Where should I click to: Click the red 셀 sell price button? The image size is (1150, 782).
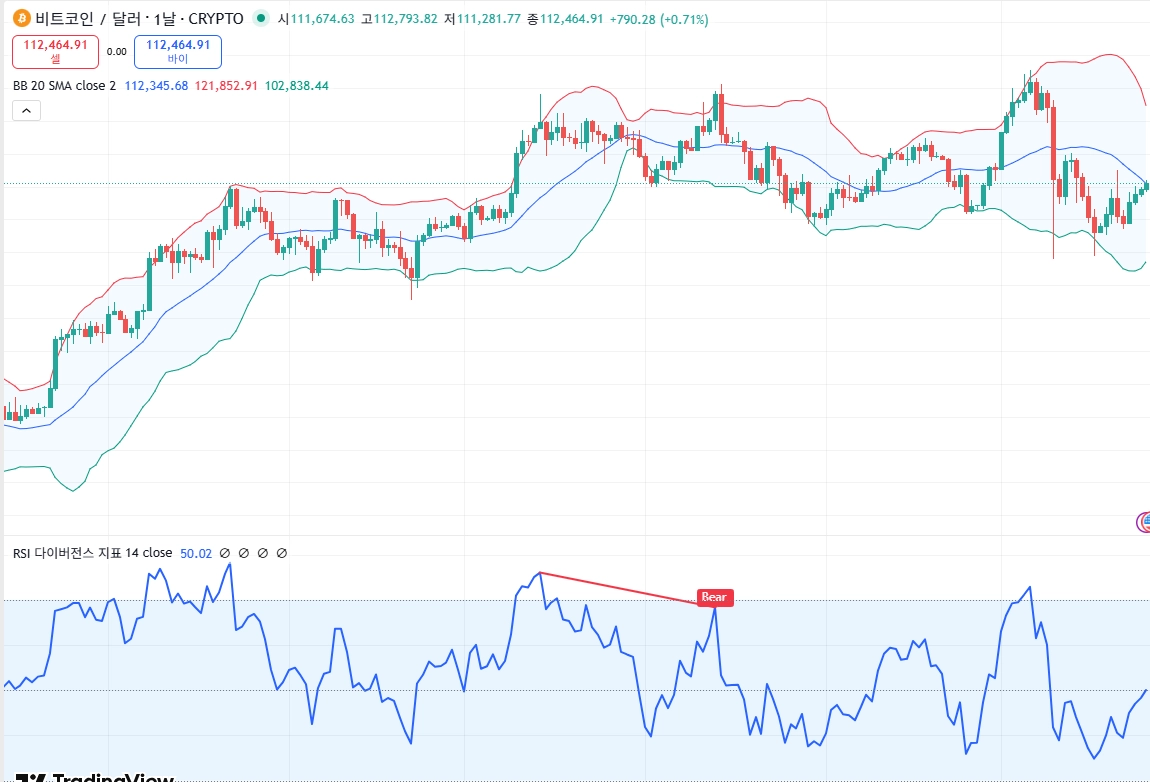56,51
